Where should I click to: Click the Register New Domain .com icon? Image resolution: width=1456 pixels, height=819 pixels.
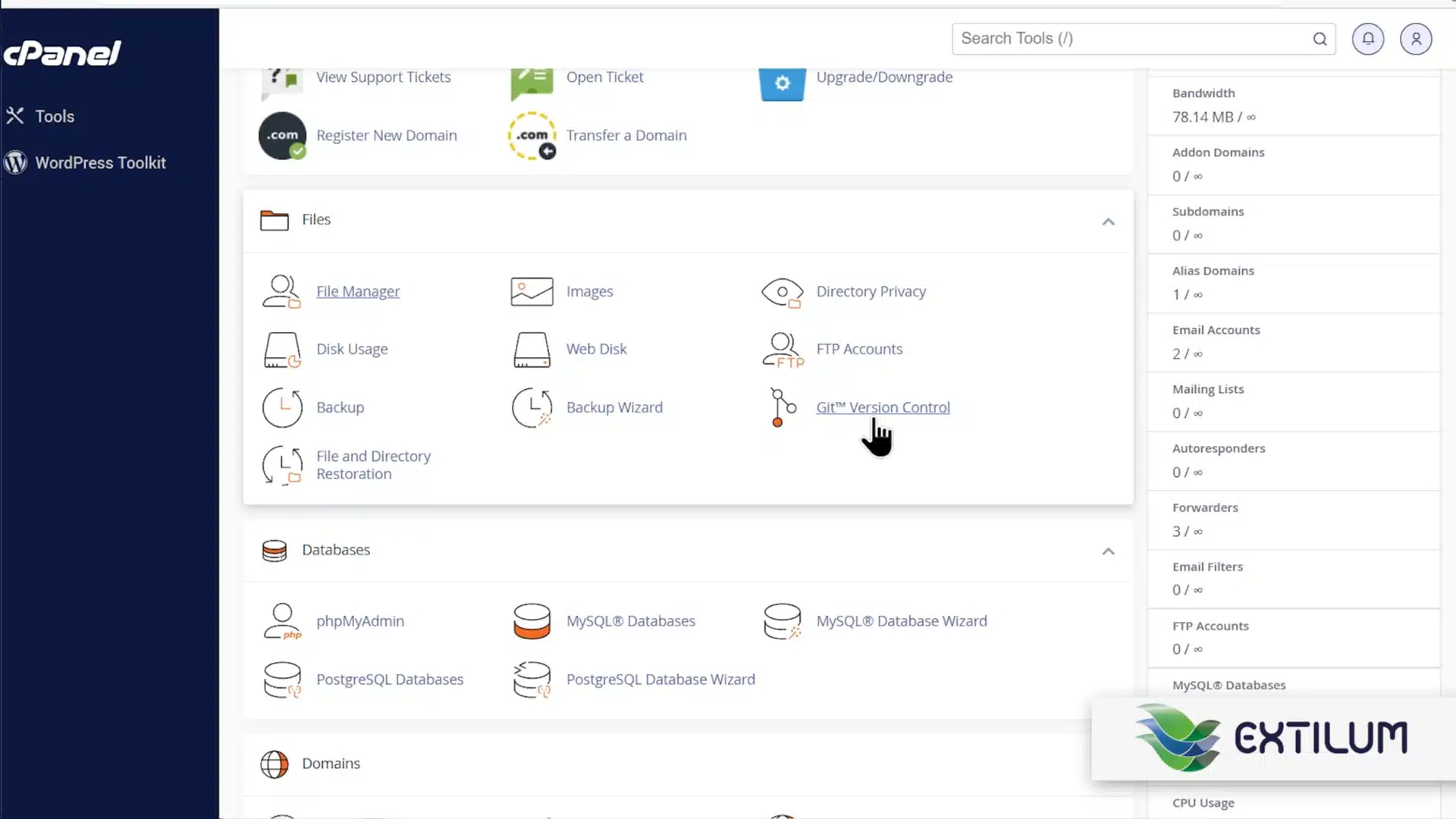[282, 136]
